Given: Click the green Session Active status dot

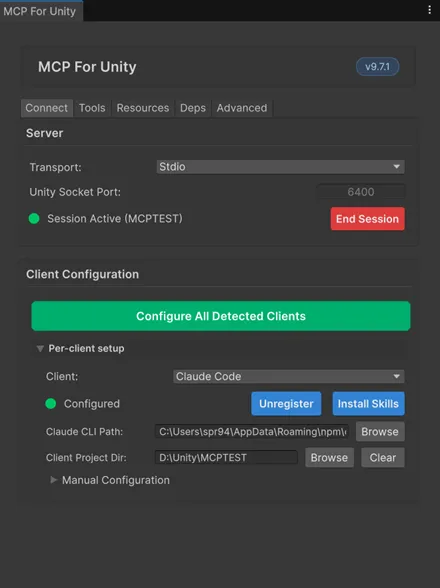Looking at the screenshot, I should [34, 219].
